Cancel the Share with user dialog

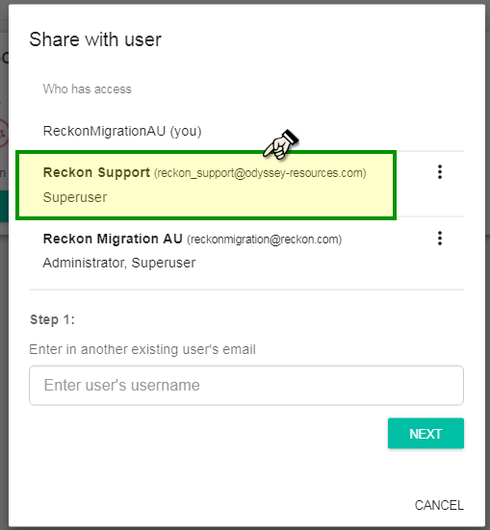[439, 505]
